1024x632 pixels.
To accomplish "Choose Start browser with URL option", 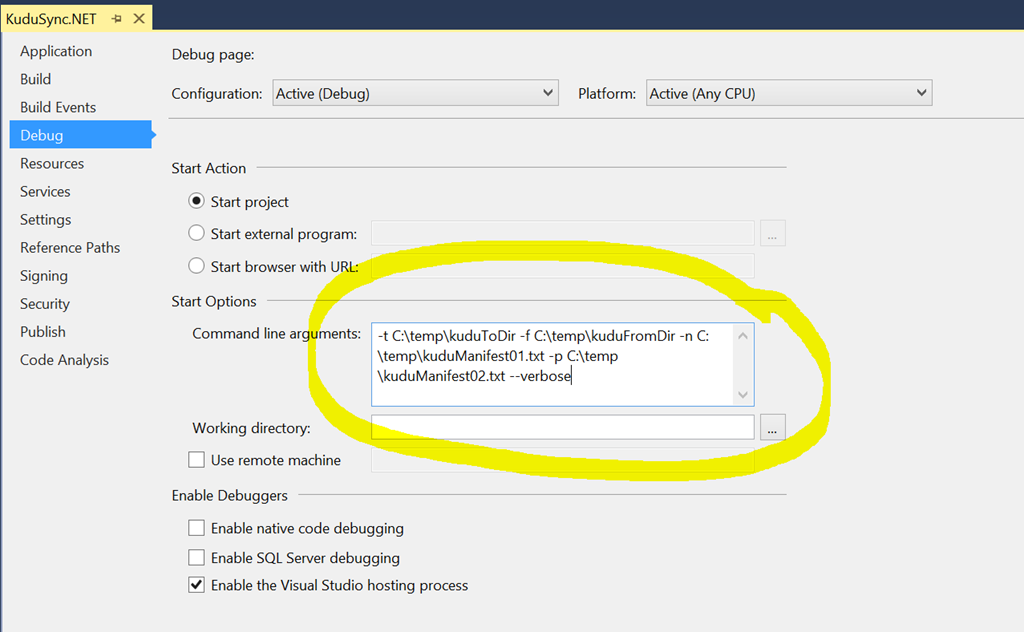I will 196,265.
